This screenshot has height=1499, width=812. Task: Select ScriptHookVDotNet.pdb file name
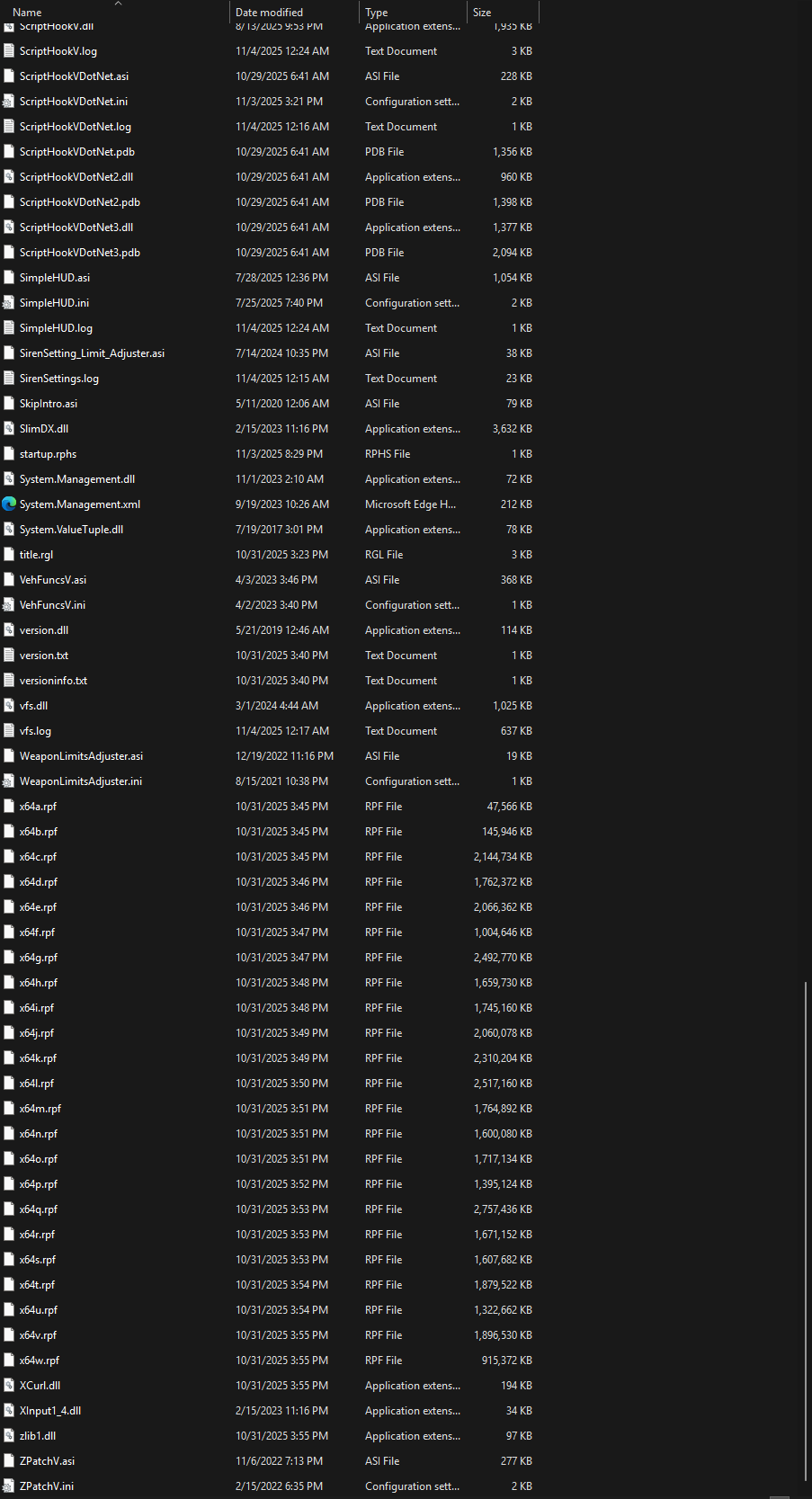[x=77, y=152]
